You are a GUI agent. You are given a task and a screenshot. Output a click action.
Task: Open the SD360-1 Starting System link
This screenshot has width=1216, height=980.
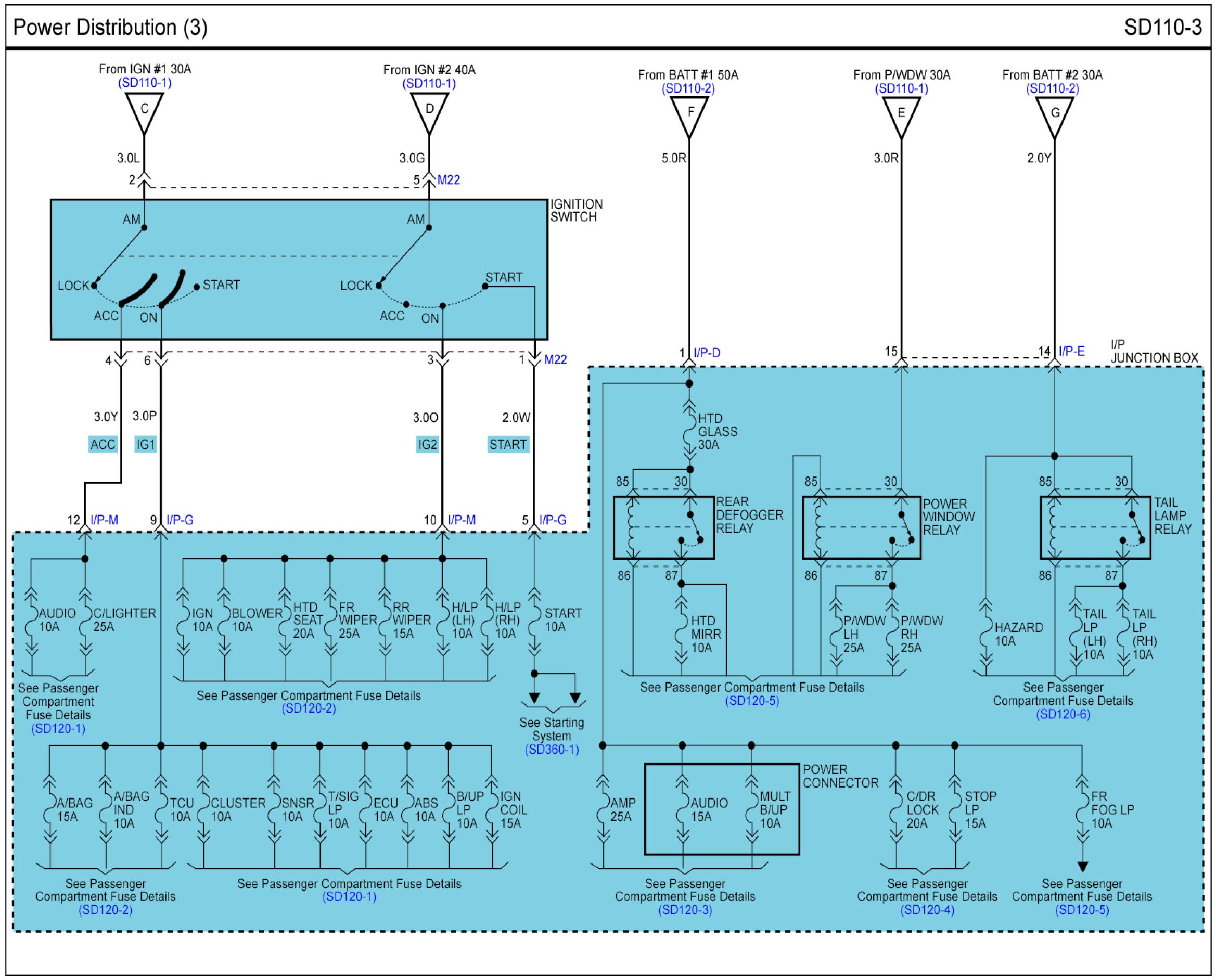click(552, 750)
